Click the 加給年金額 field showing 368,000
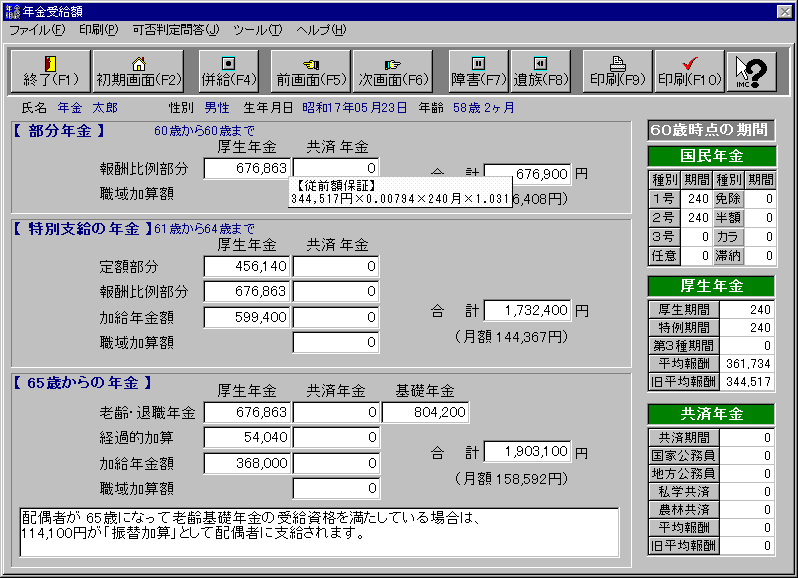The width and height of the screenshot is (798, 578). click(x=247, y=463)
